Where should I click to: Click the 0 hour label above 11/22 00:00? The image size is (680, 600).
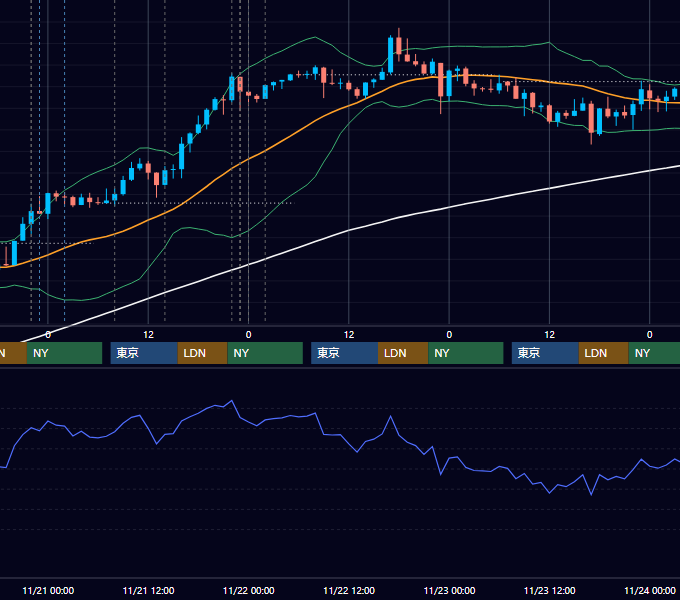[248, 335]
